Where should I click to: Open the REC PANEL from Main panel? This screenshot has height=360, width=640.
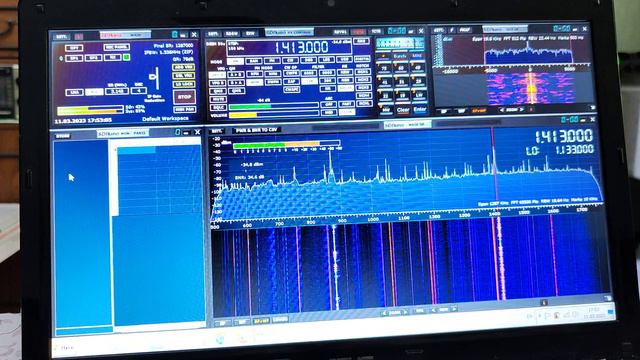[117, 47]
